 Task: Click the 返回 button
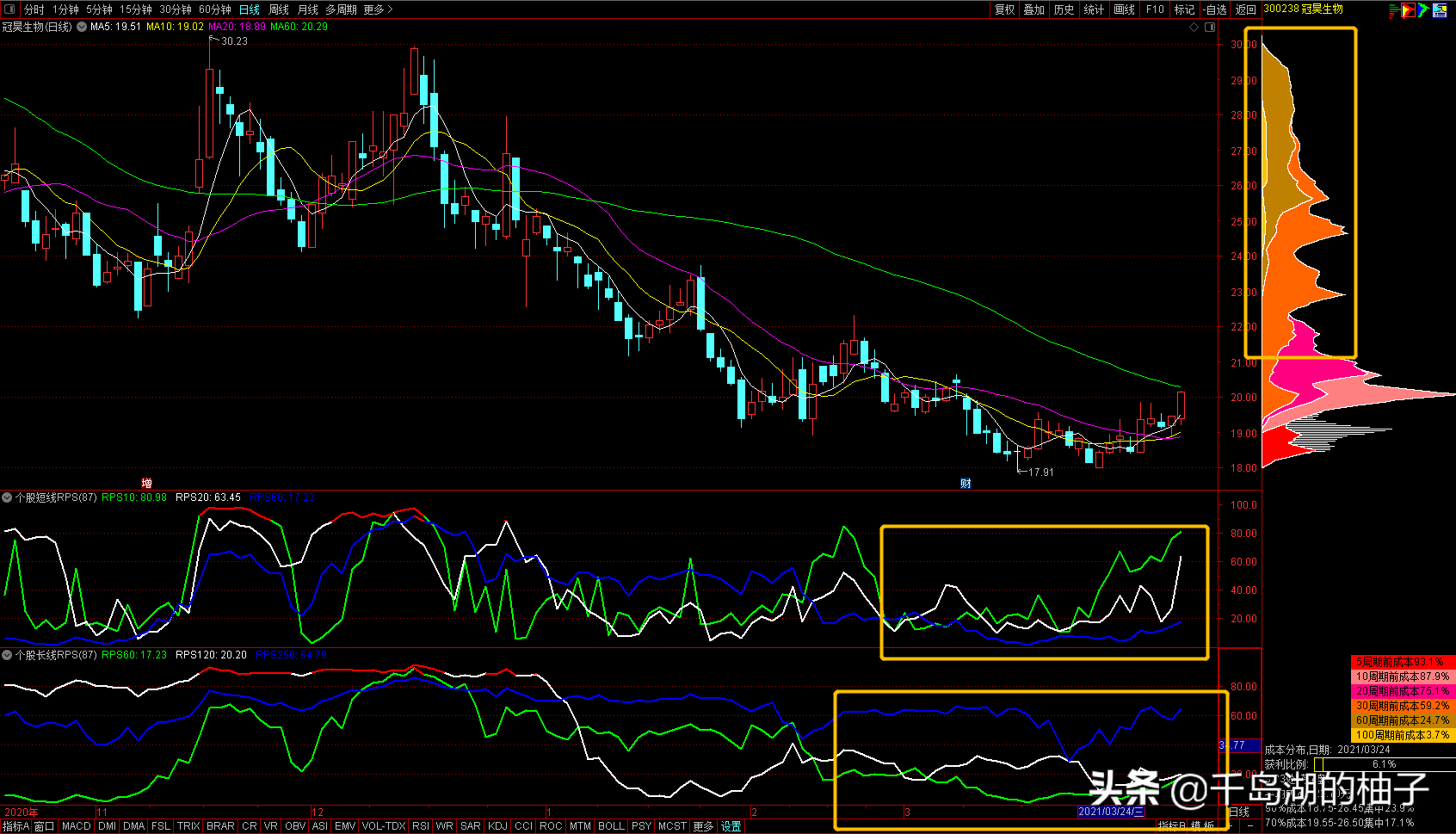pos(1245,9)
